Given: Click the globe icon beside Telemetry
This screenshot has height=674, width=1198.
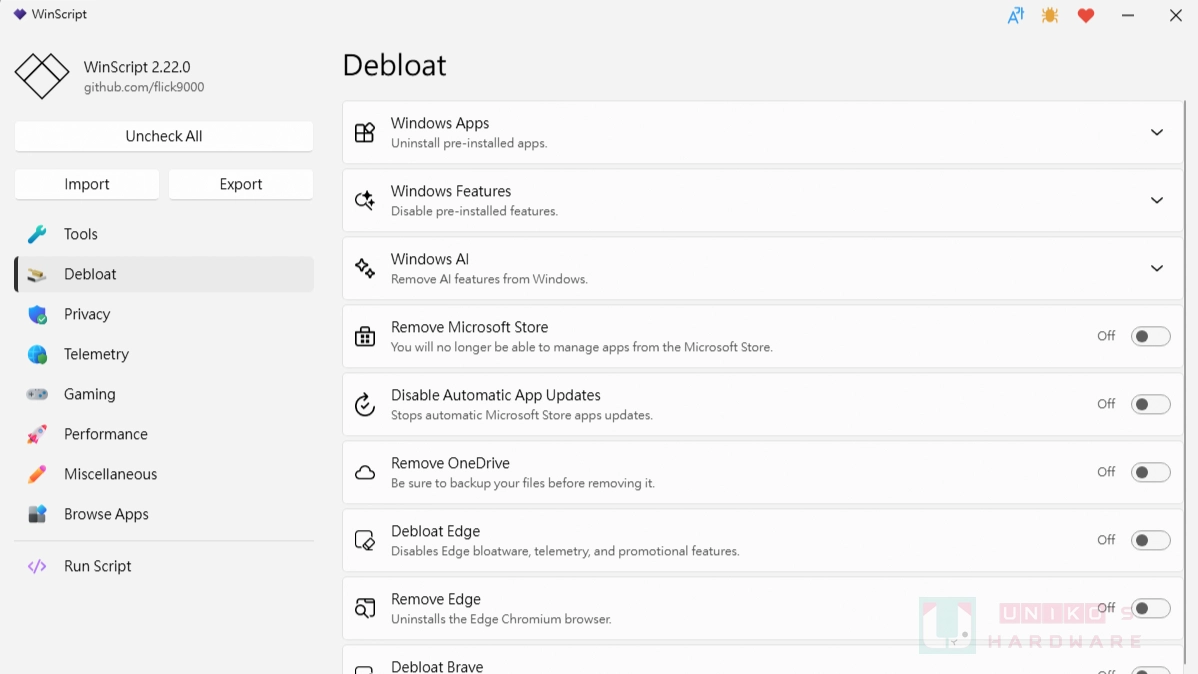Looking at the screenshot, I should (x=37, y=354).
